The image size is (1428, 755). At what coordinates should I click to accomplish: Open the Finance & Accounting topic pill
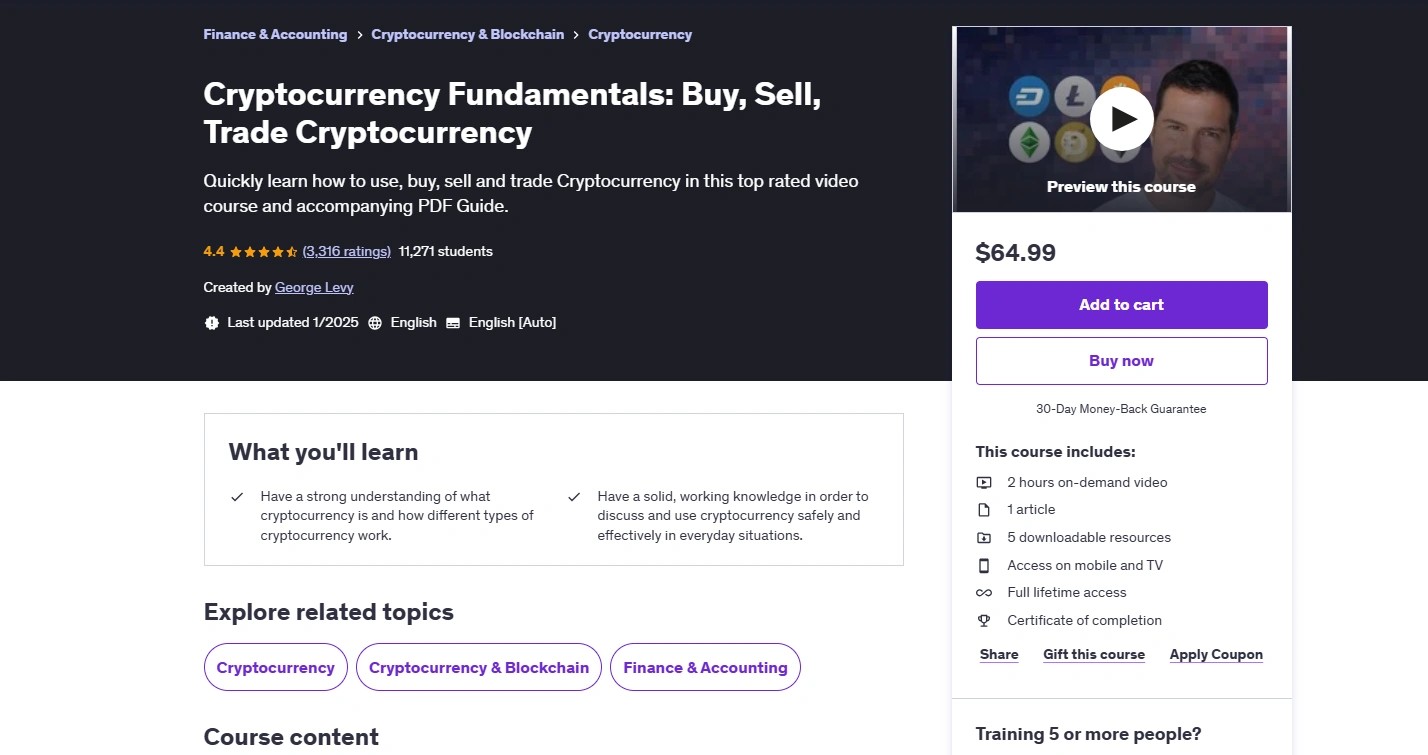click(x=705, y=667)
